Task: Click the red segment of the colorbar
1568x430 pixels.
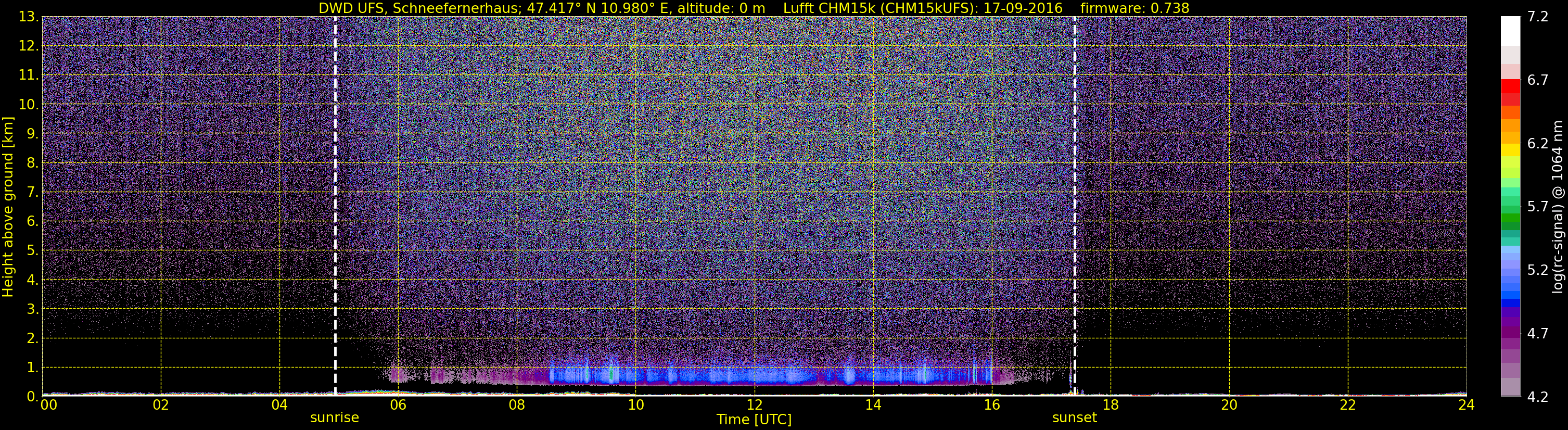Action: point(1510,86)
